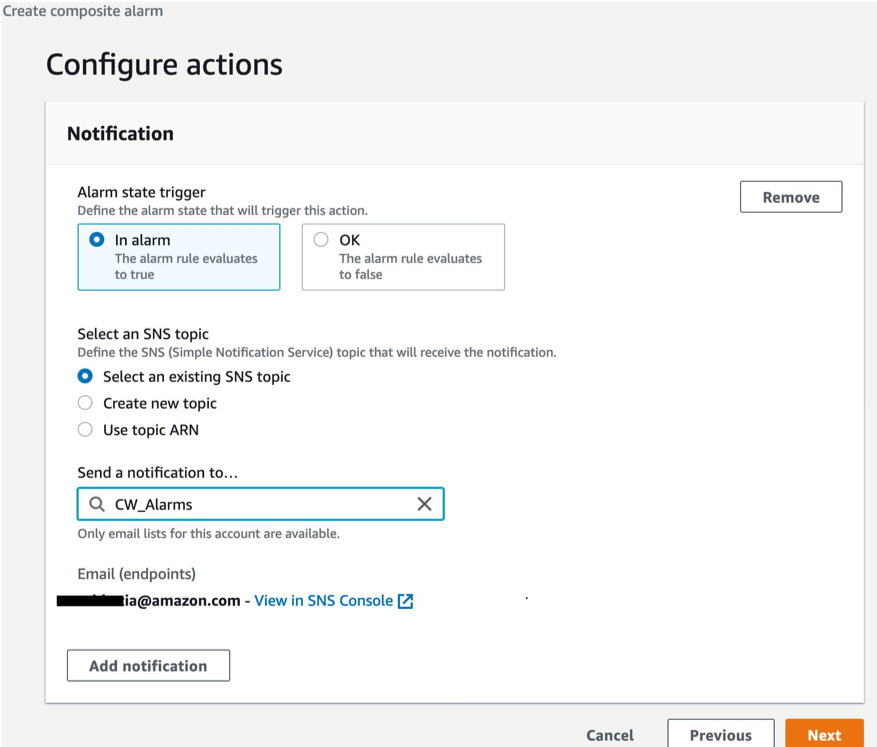
Task: Remove this notification action
Action: (x=790, y=196)
